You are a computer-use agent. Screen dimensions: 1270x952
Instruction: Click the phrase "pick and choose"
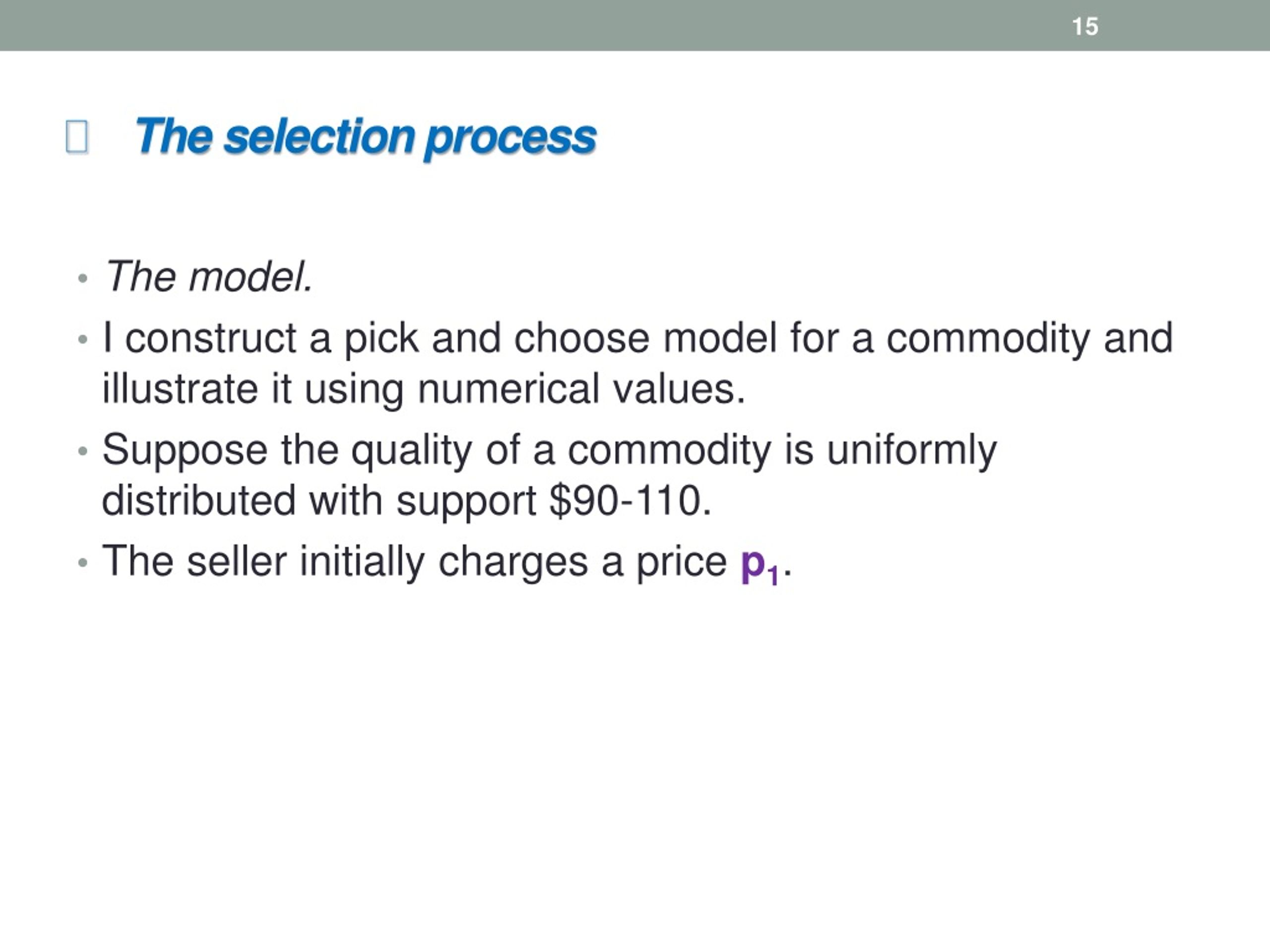[497, 339]
